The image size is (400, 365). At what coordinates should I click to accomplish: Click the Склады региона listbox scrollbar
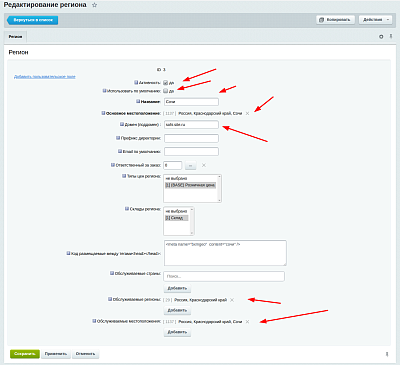[192, 221]
